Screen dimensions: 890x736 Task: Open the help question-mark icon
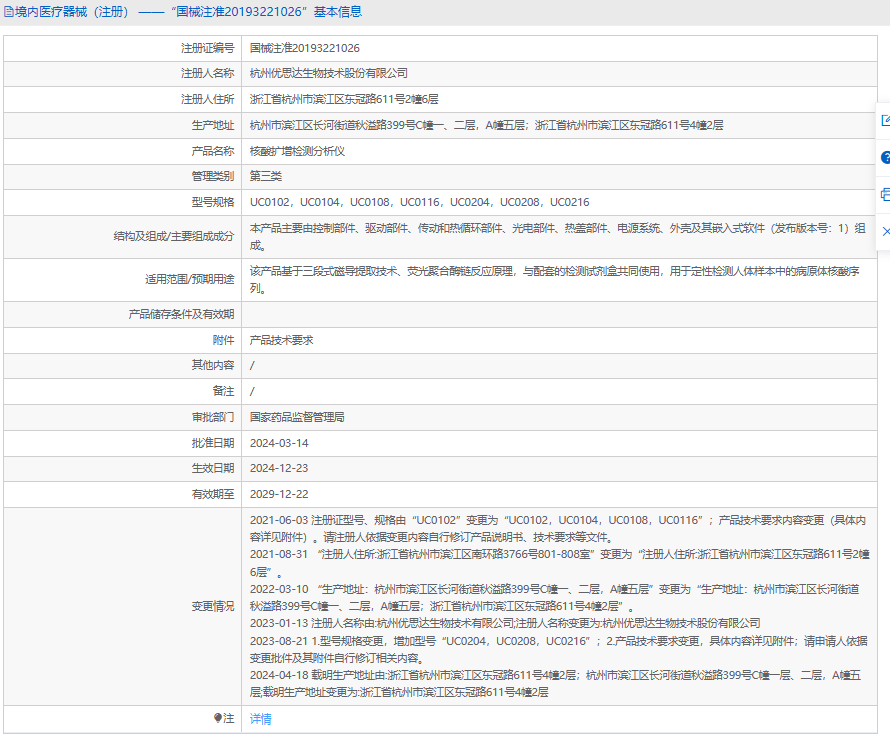(885, 158)
